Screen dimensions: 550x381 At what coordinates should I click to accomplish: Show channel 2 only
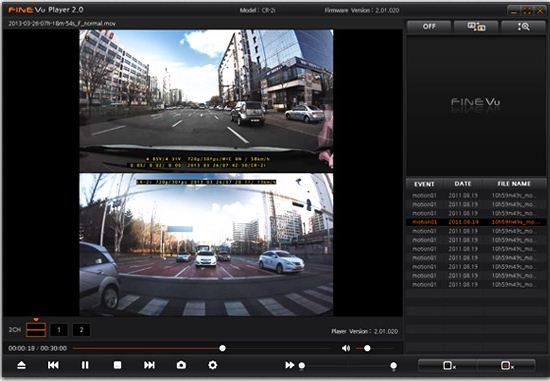81,330
